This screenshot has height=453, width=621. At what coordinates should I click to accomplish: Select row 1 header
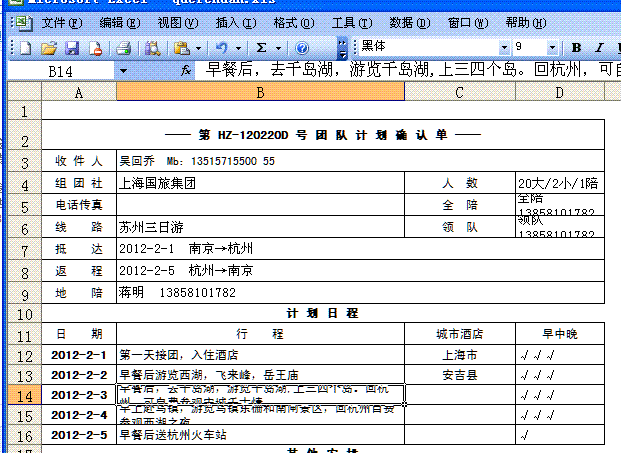pyautogui.click(x=25, y=111)
